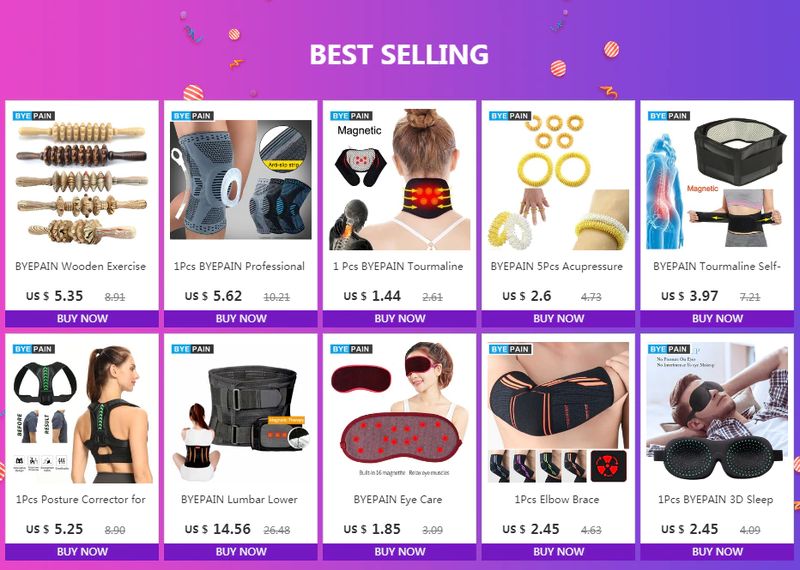Viewport: 800px width, 570px height.
Task: View the elbow brace product image
Action: [558, 412]
